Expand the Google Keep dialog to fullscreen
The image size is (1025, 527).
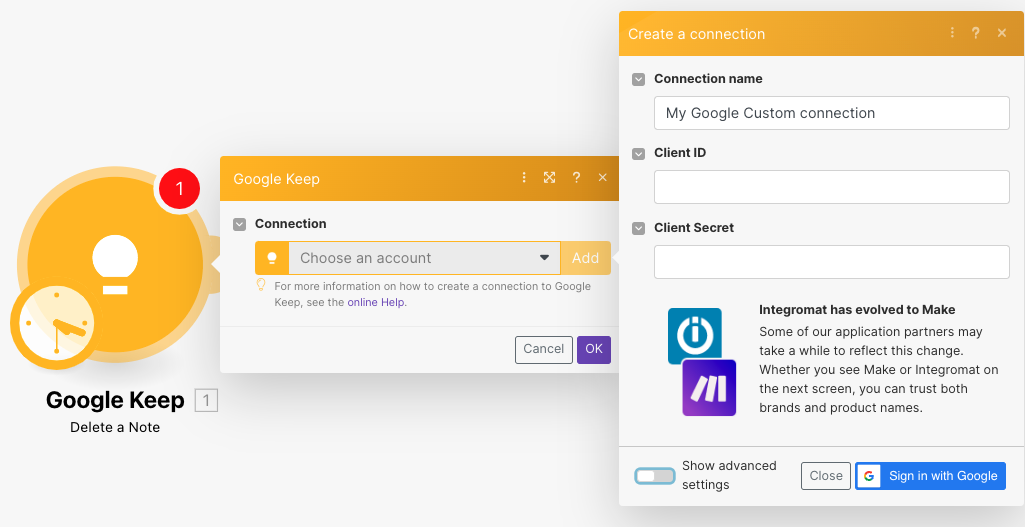point(550,178)
